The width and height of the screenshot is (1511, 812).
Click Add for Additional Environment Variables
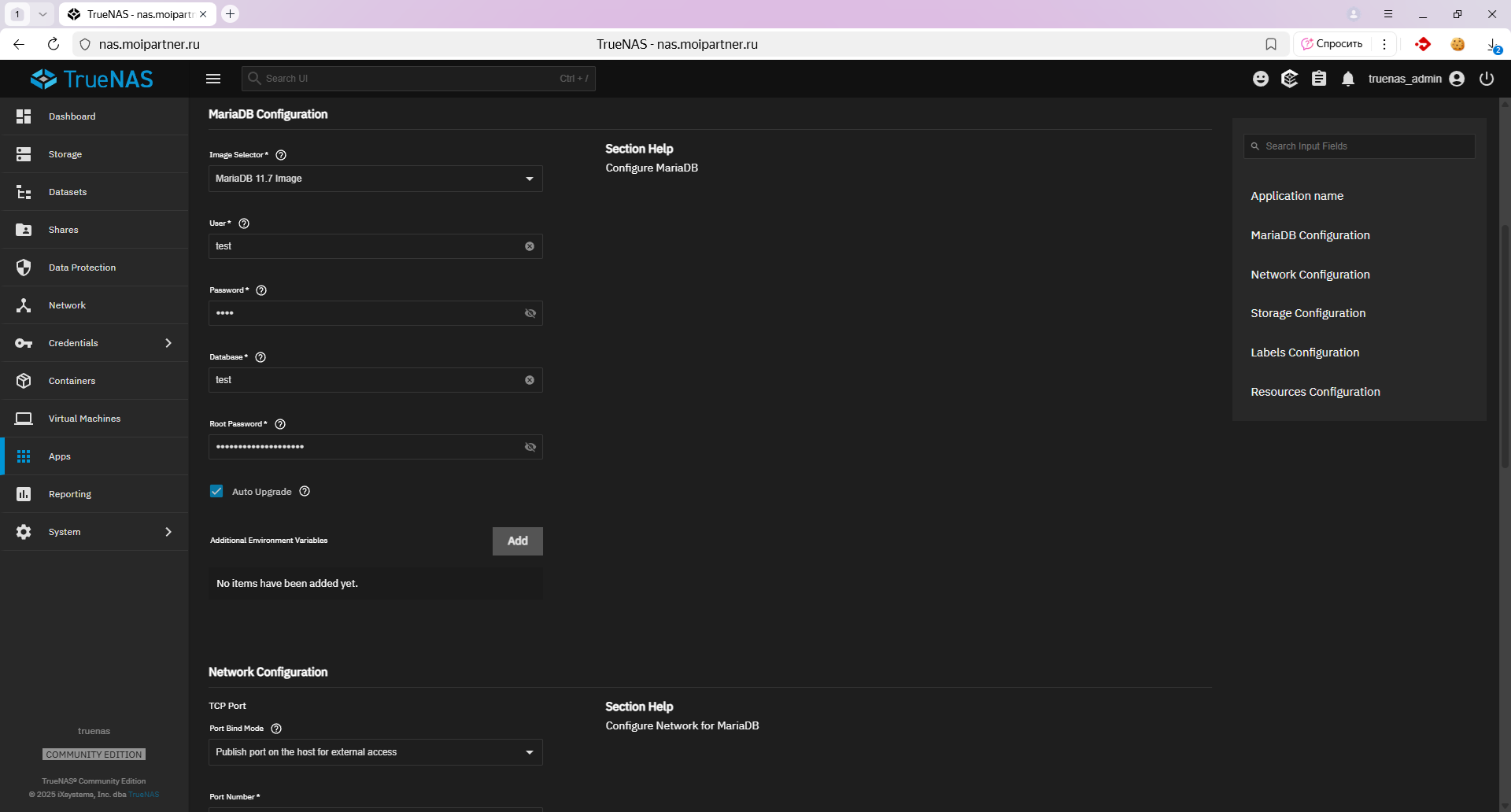[517, 541]
